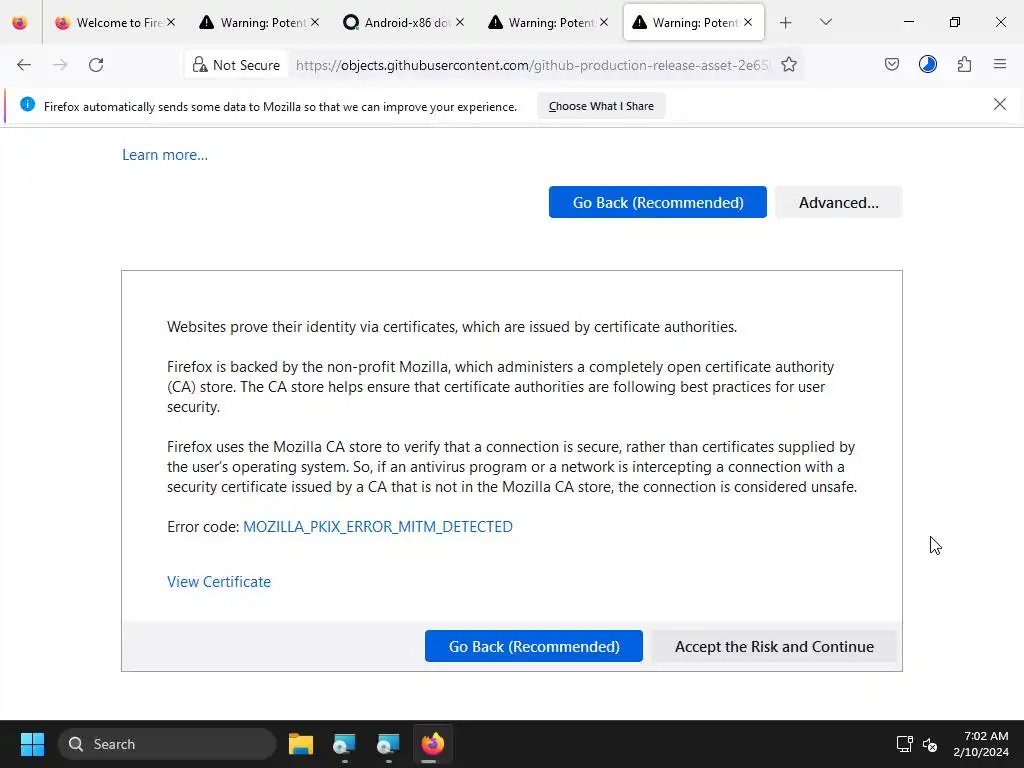Click Firefox icon on the taskbar

[x=432, y=744]
